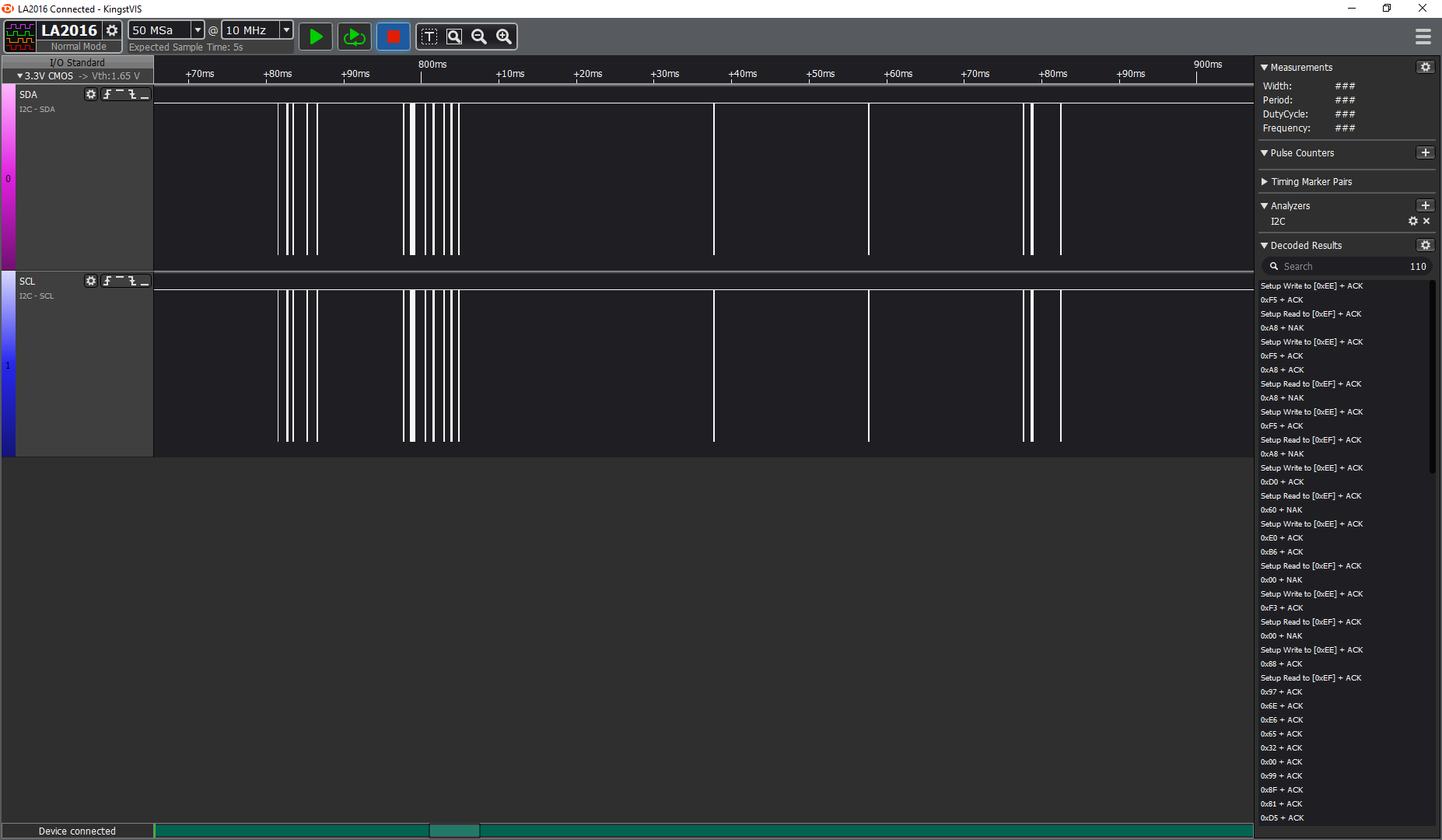Open SDA channel settings gear

91,94
